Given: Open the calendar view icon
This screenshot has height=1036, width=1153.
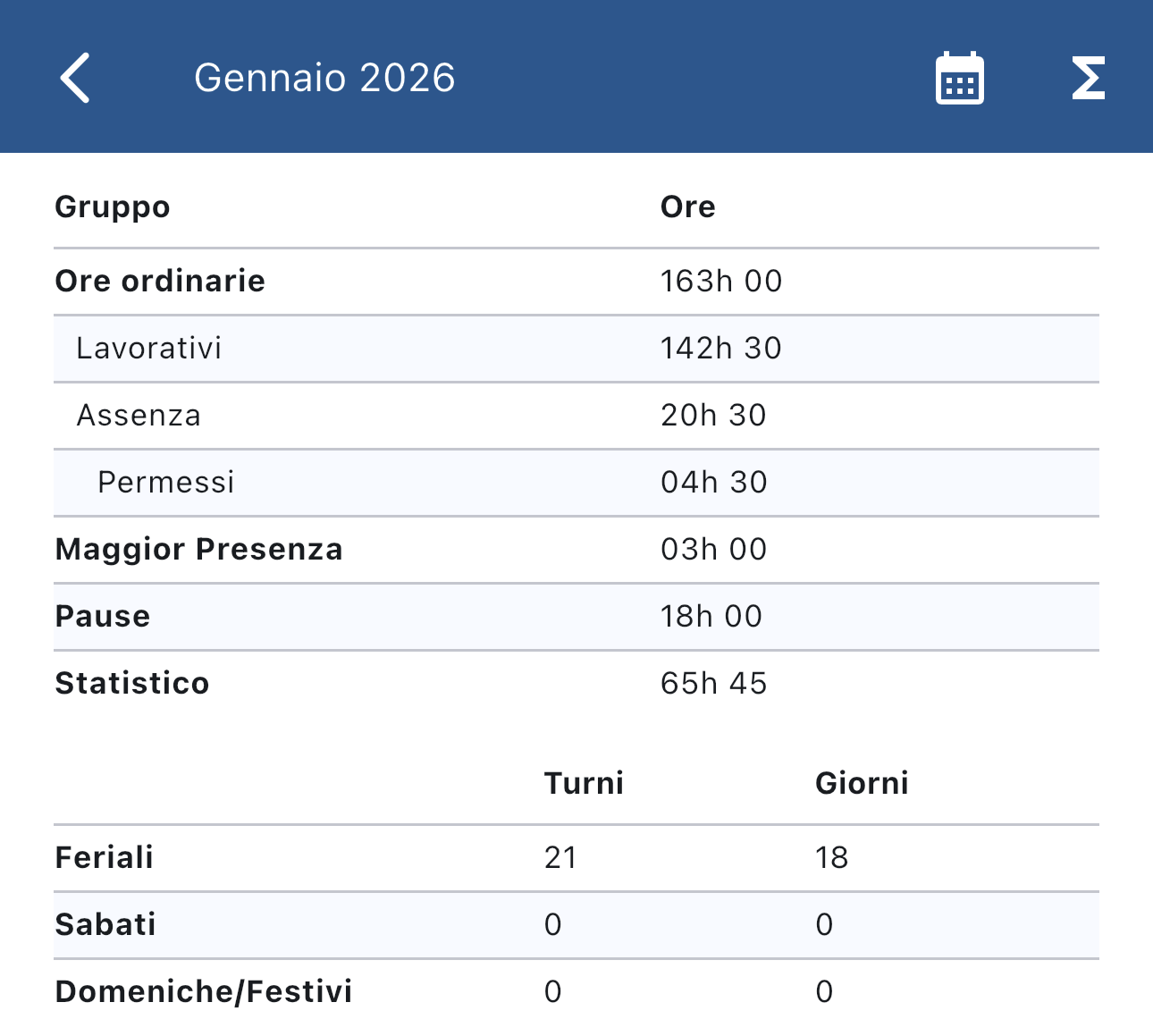Looking at the screenshot, I should (959, 79).
